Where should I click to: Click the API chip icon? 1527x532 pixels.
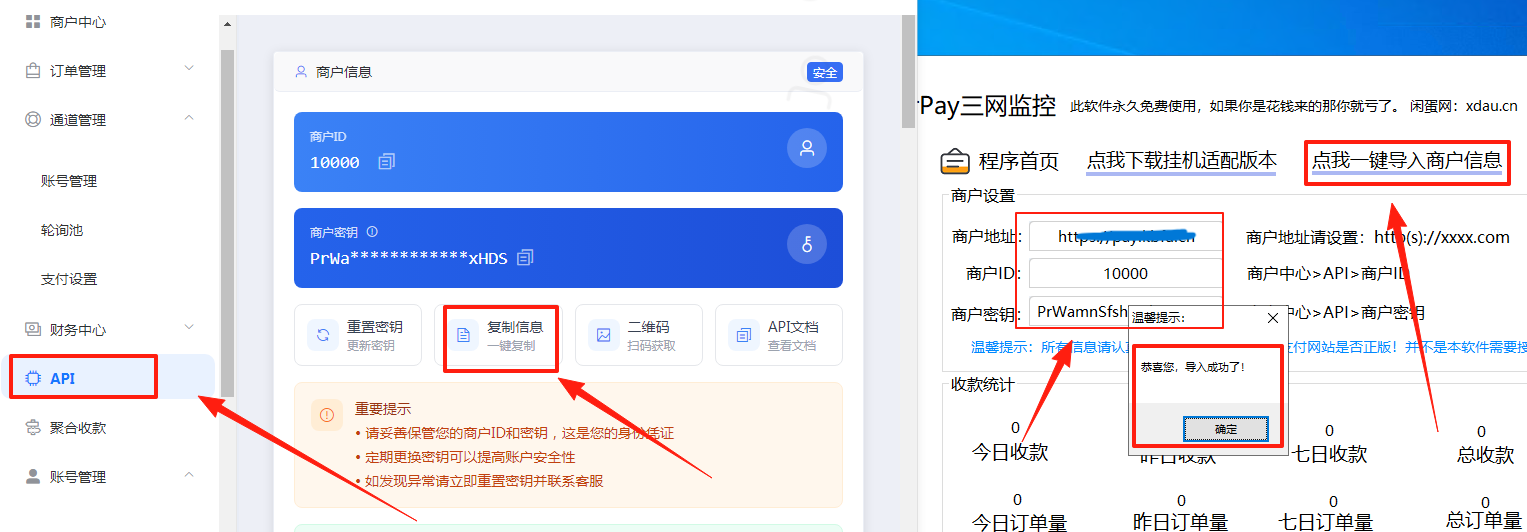coord(32,378)
